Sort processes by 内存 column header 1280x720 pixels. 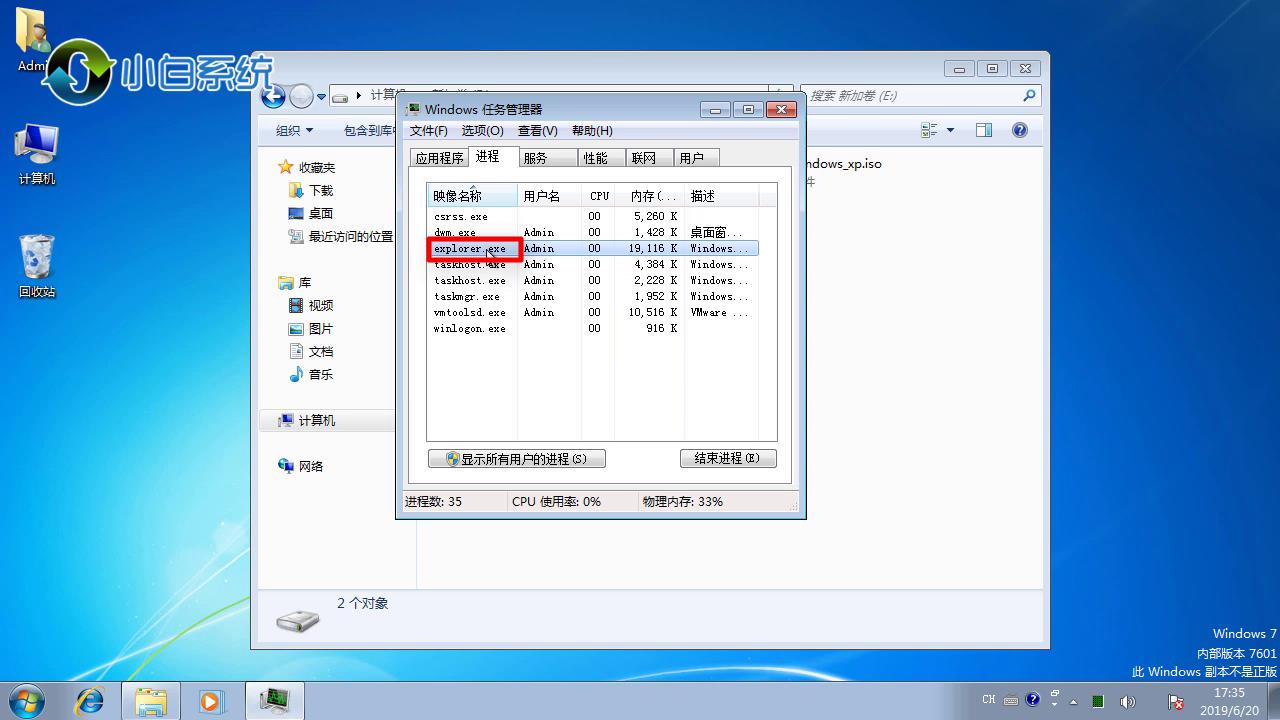pos(648,196)
